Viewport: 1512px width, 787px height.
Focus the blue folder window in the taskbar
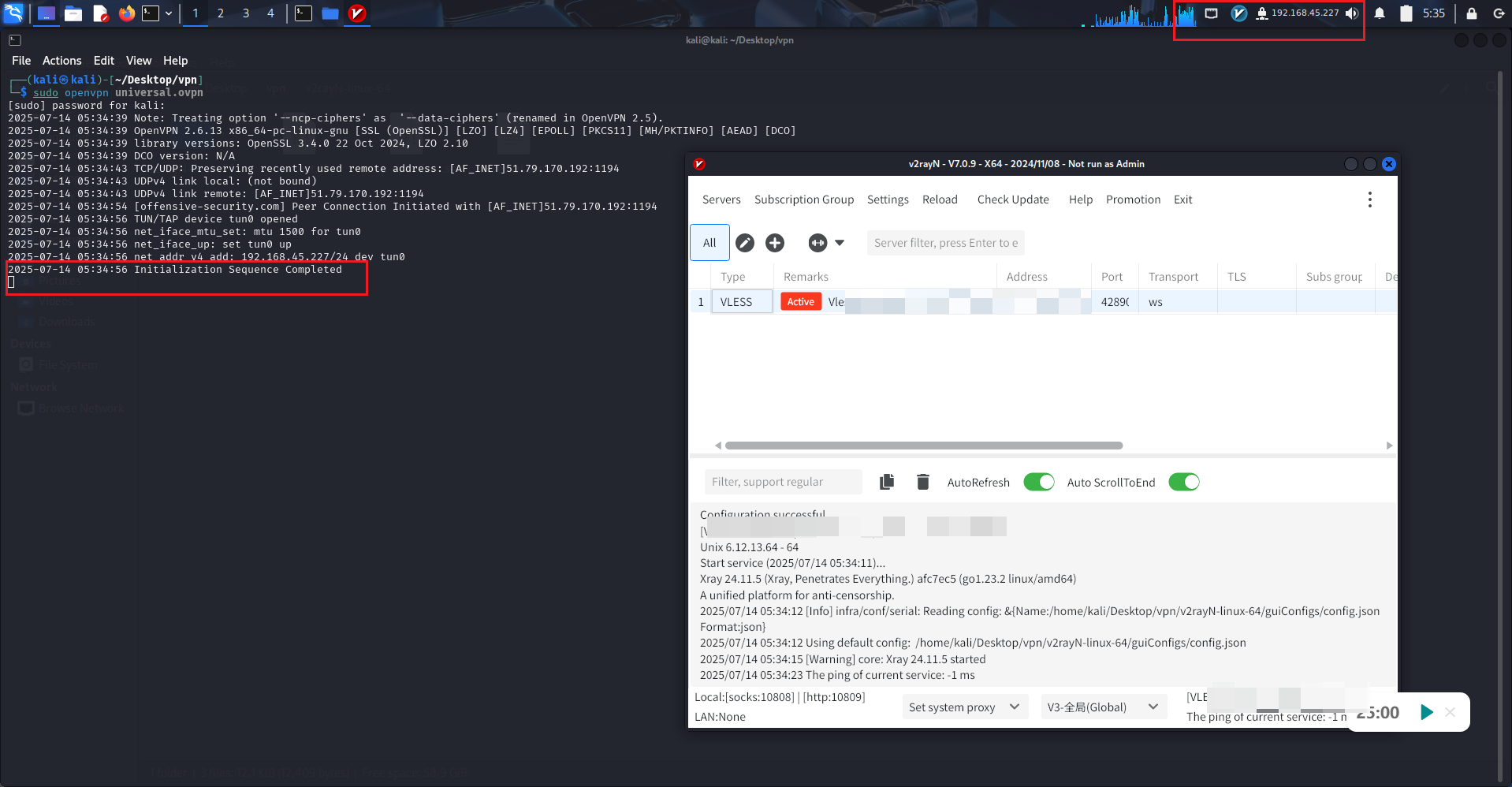(x=330, y=13)
